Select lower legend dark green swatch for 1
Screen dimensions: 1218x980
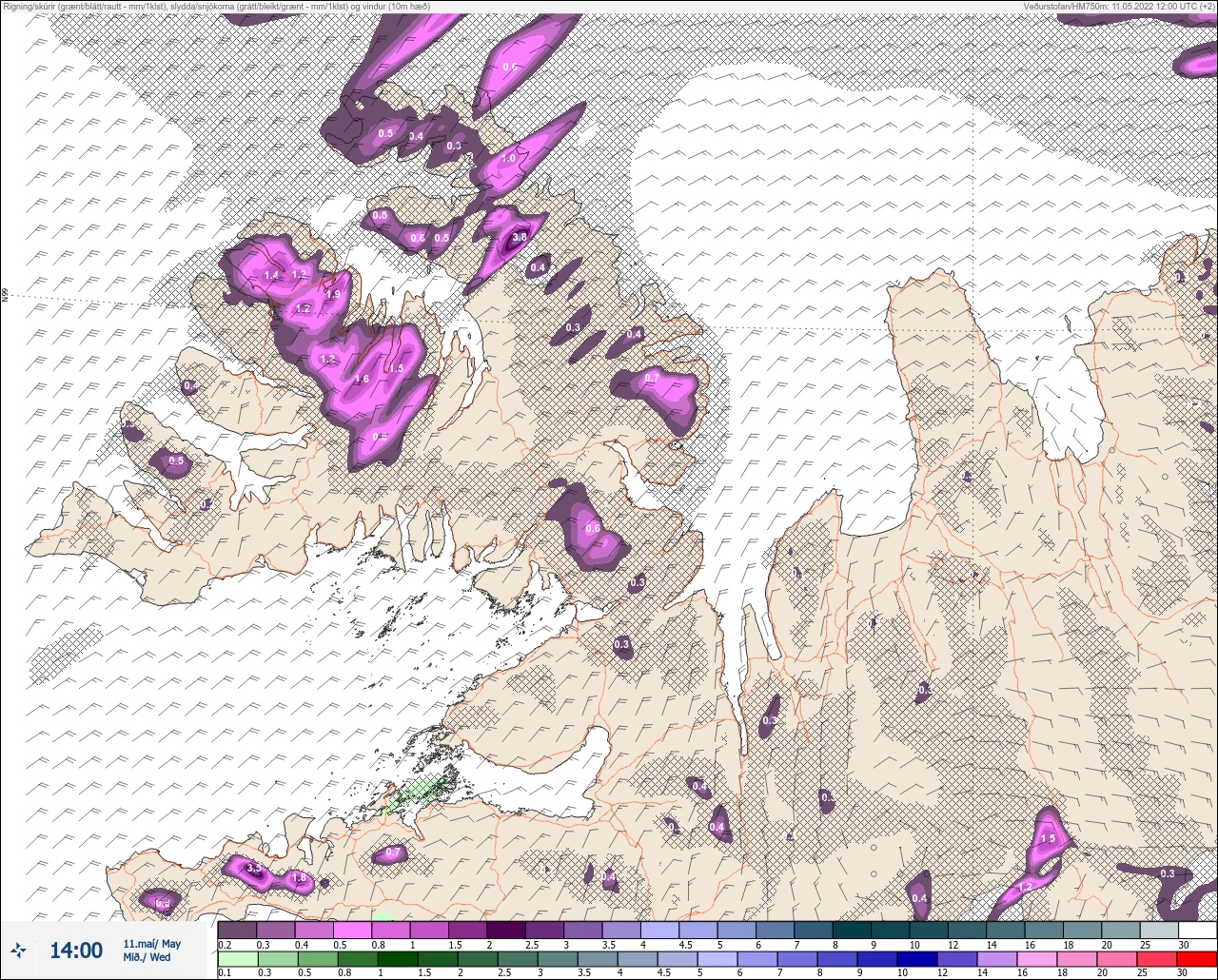tap(399, 958)
